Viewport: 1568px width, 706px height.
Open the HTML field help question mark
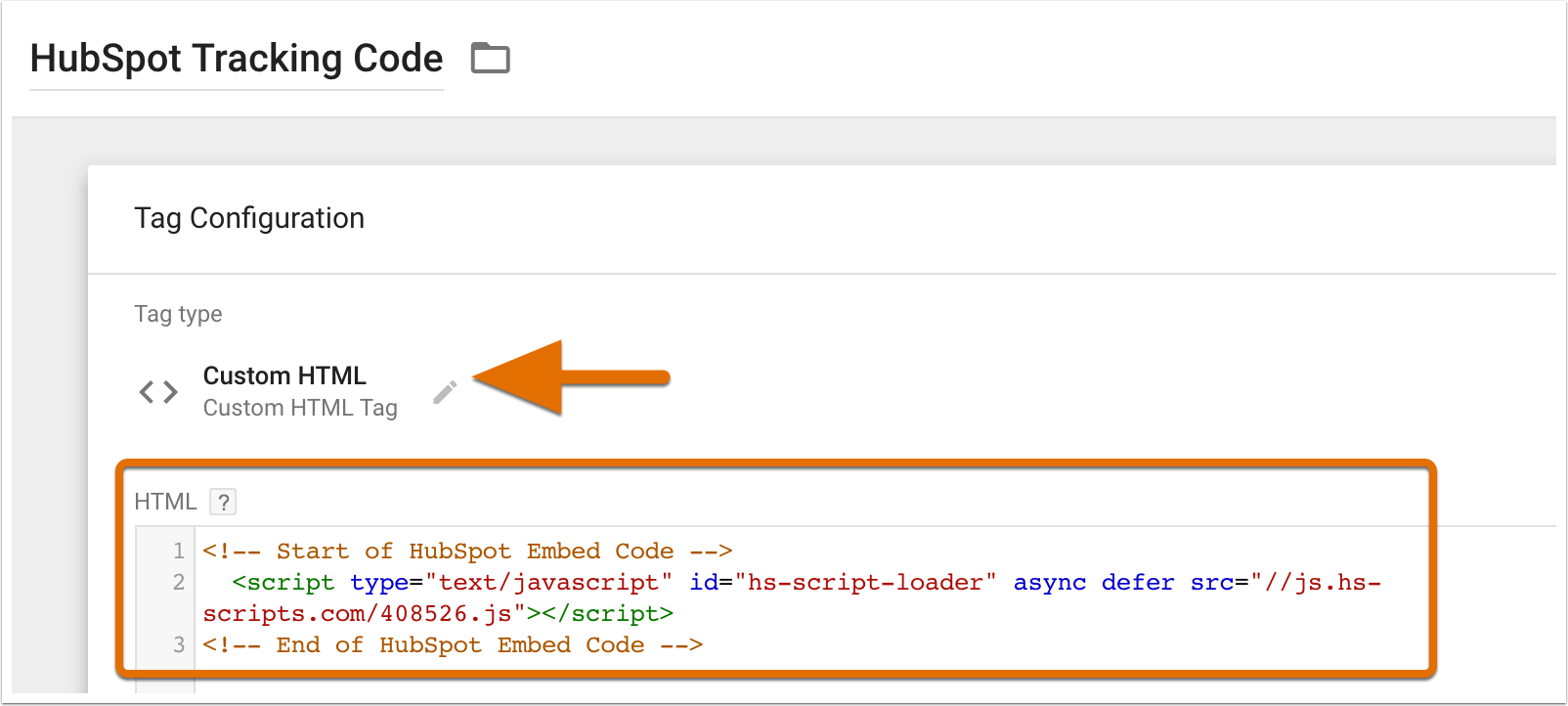click(224, 502)
